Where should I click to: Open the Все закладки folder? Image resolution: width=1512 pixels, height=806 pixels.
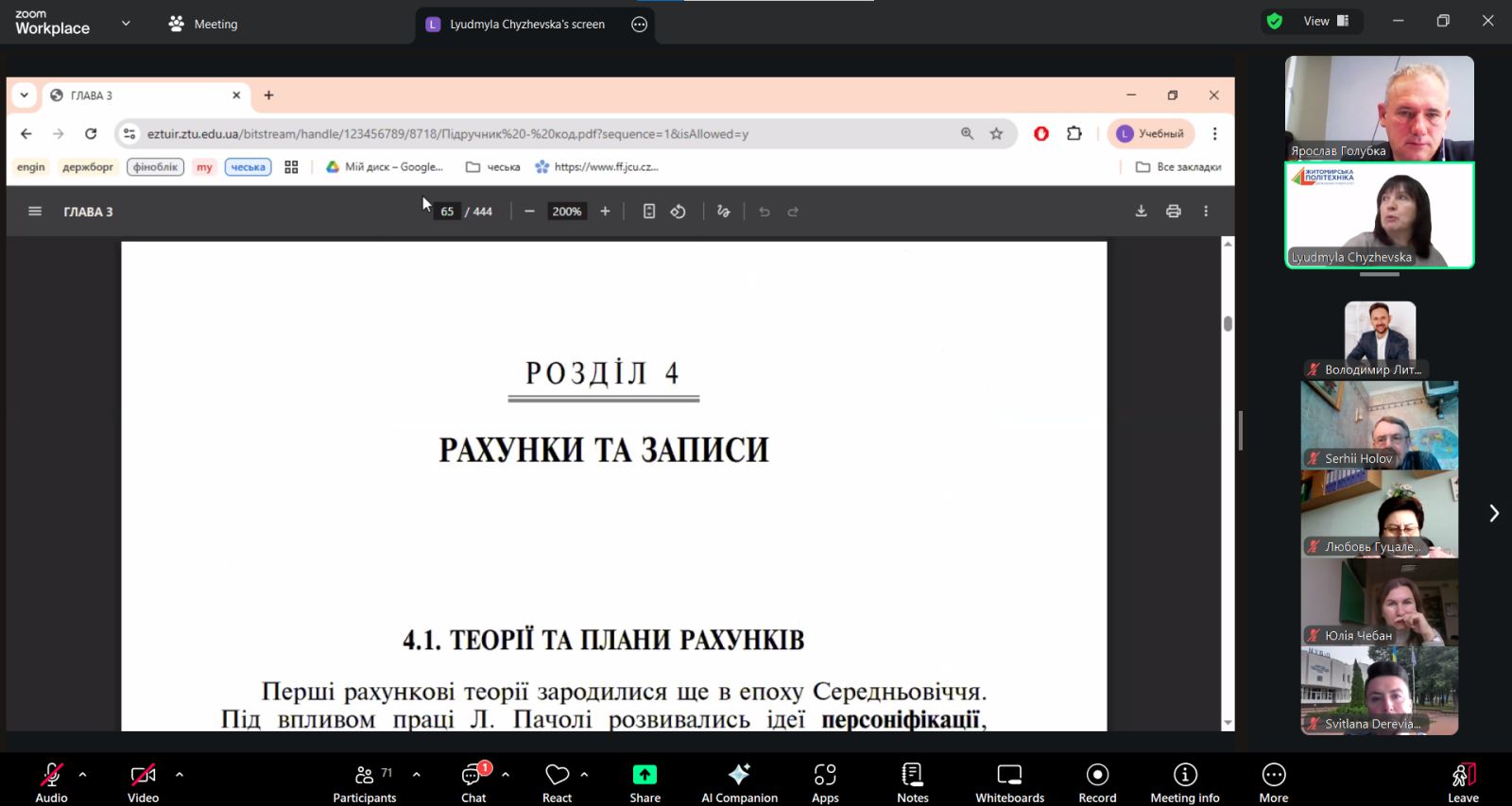pos(1178,167)
